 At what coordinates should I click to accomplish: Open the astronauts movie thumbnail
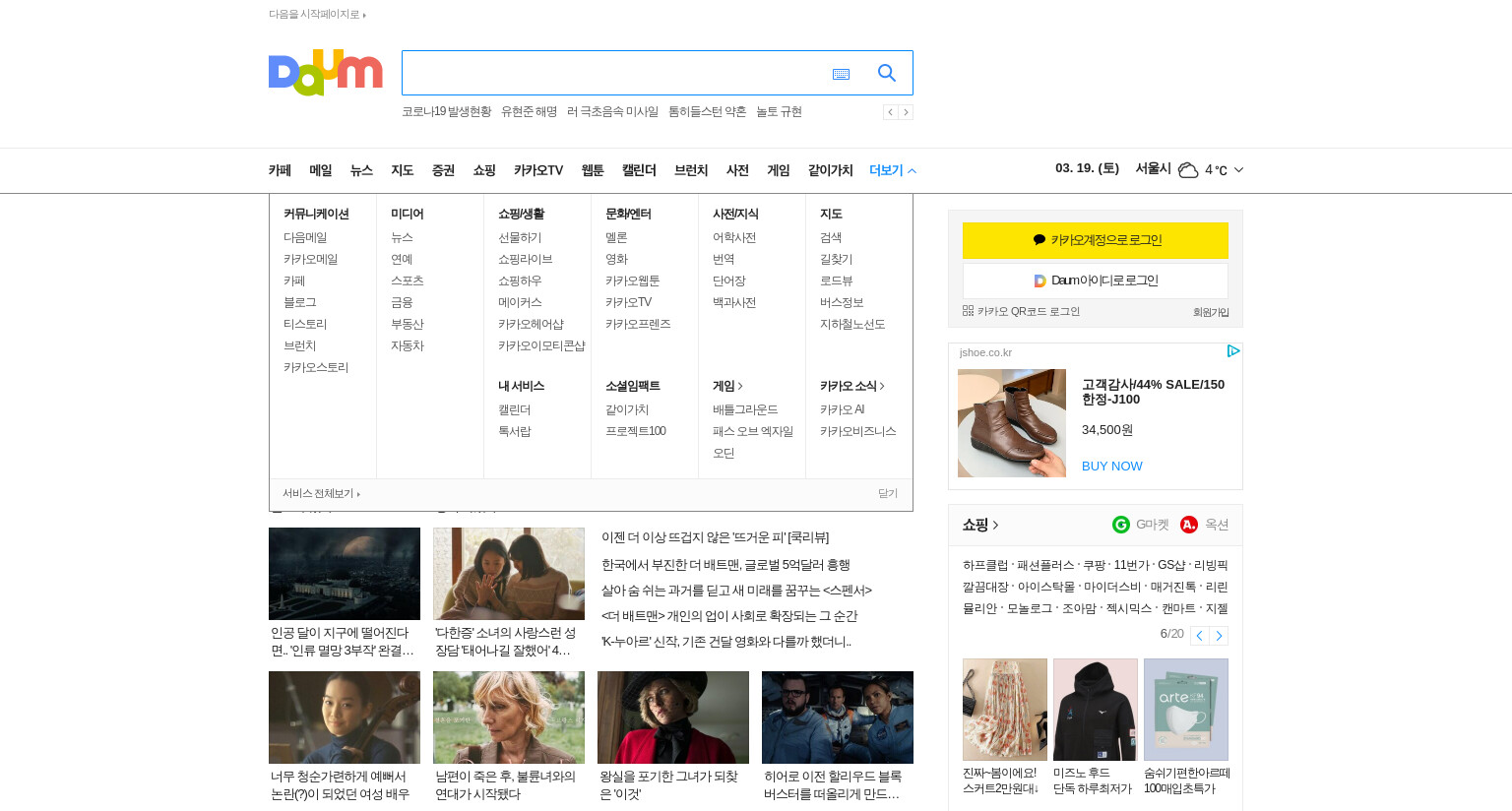838,717
